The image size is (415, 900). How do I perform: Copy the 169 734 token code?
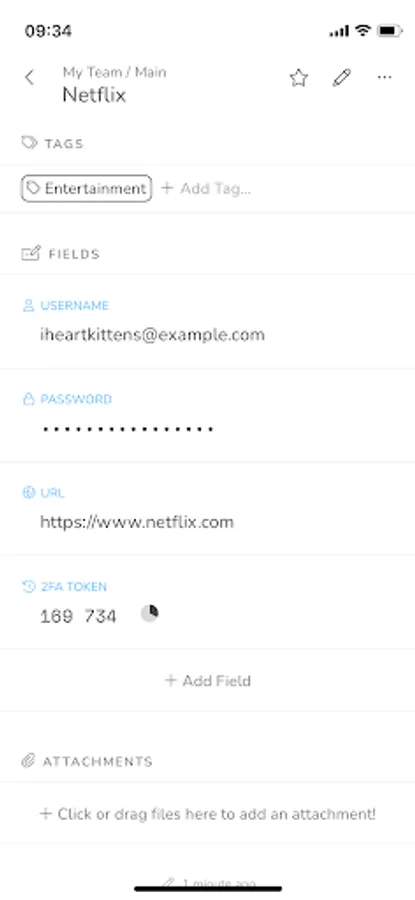pos(78,616)
